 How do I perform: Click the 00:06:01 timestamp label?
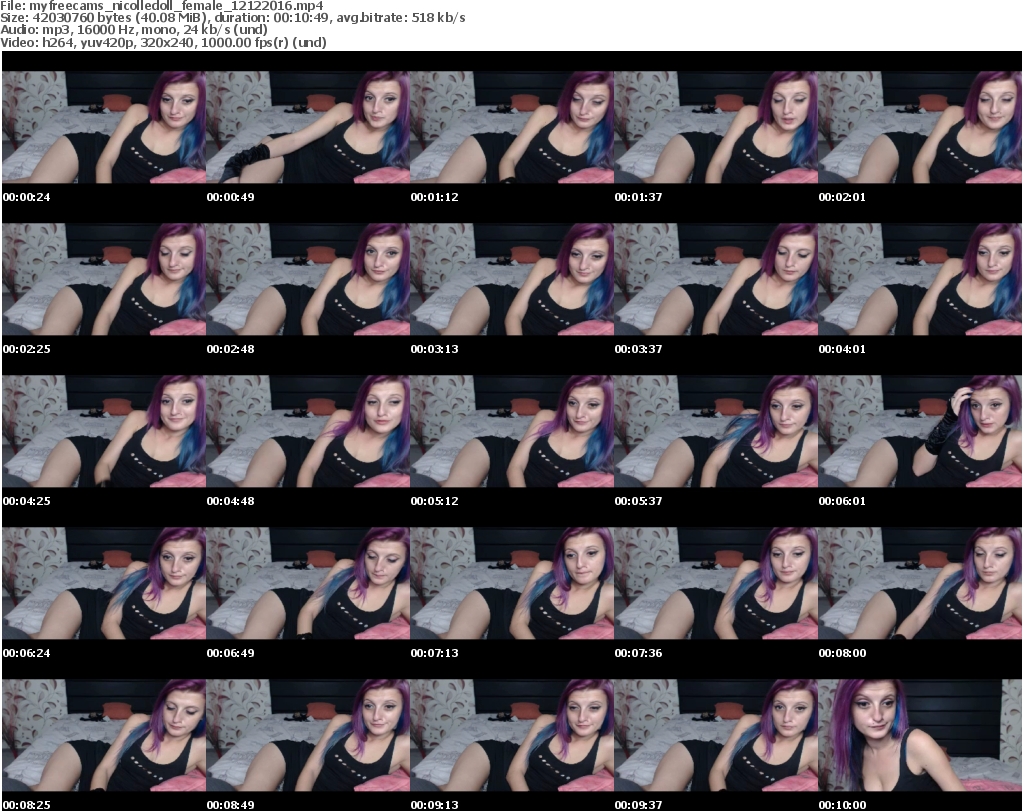pyautogui.click(x=842, y=501)
